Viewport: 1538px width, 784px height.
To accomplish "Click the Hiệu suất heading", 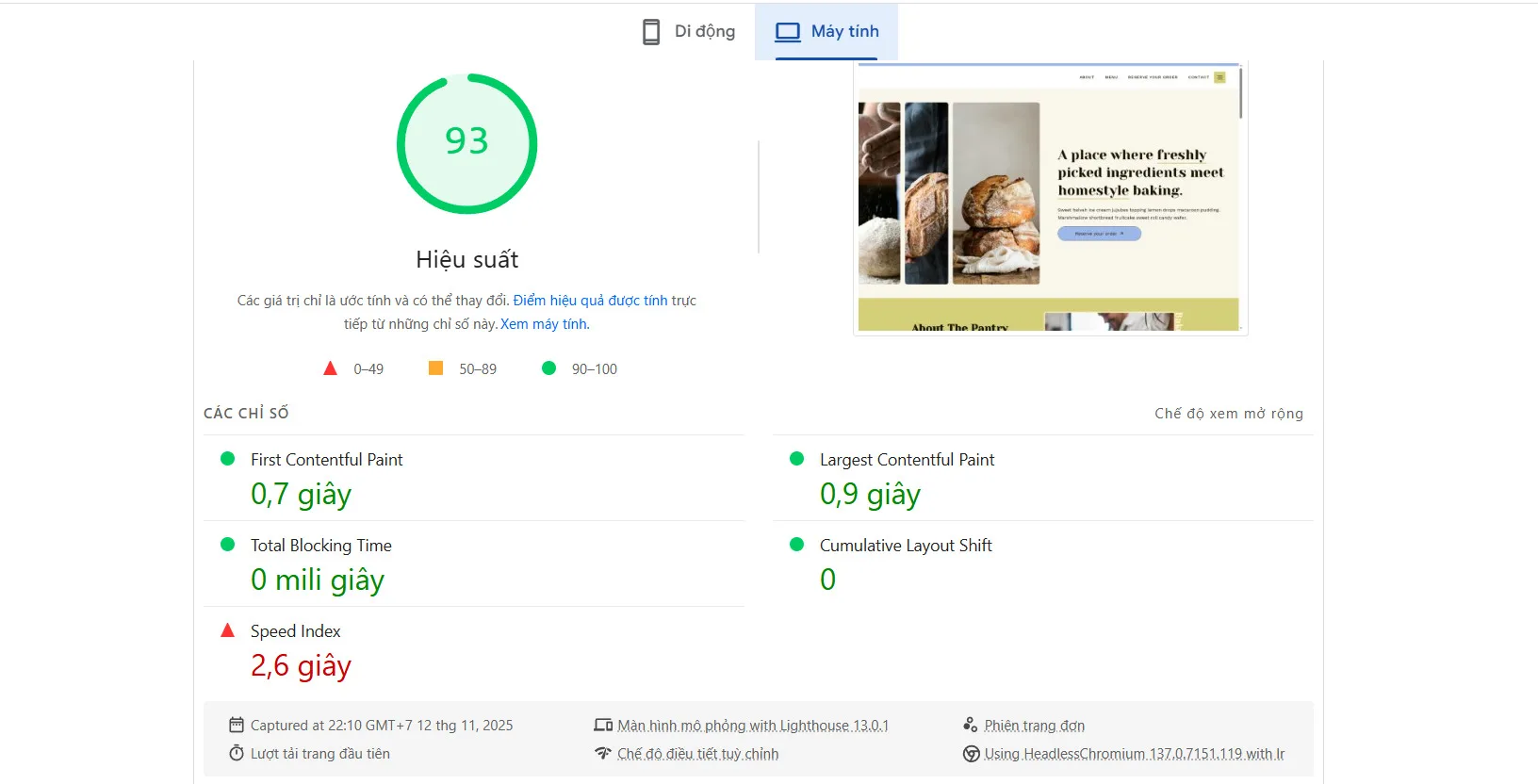I will [x=467, y=260].
